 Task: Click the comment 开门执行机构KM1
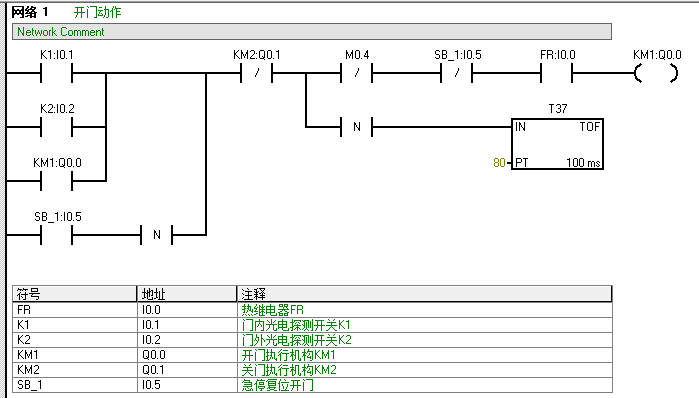(x=288, y=355)
